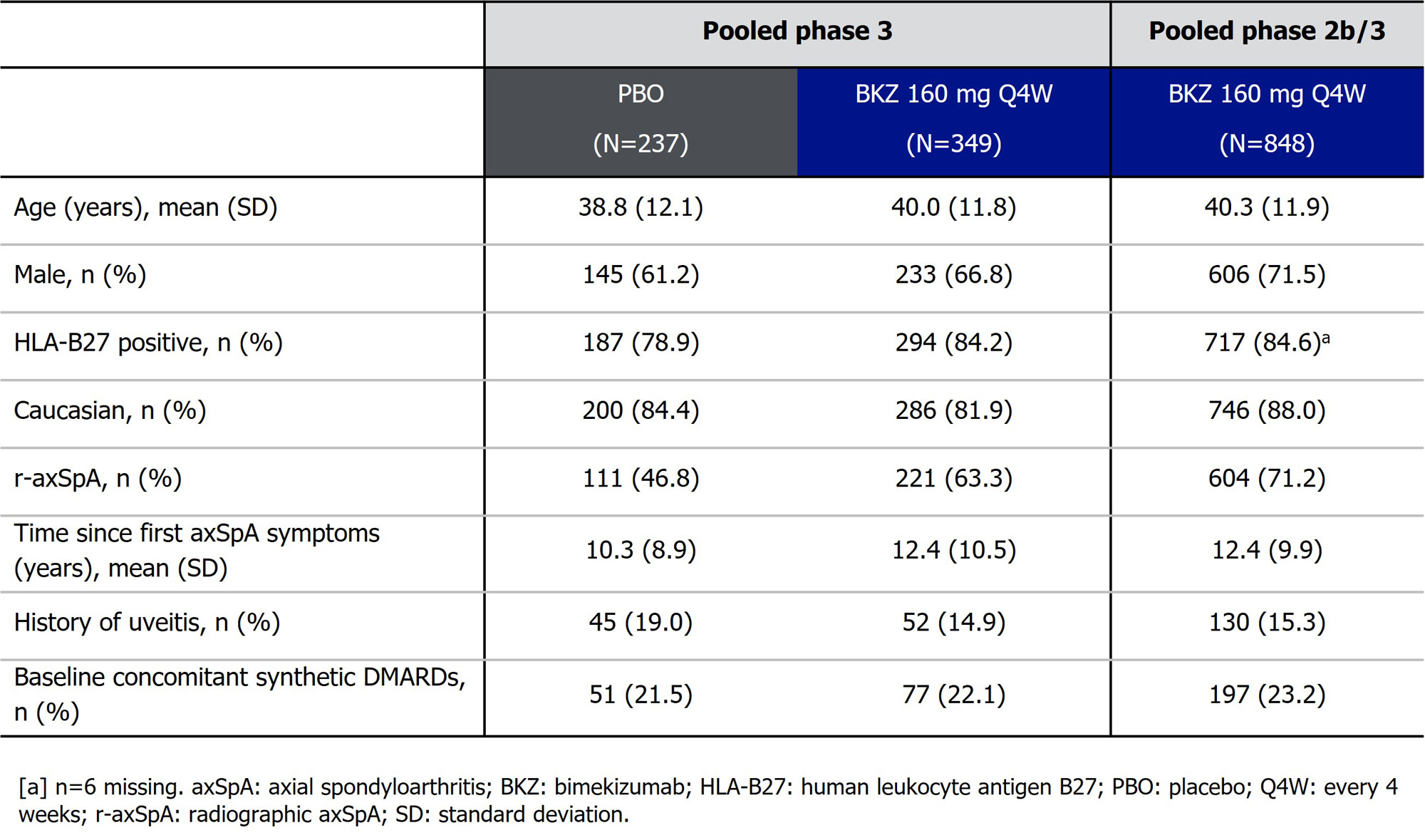Click the "Age (years), mean (SD)" row label
The height and width of the screenshot is (840, 1425).
pyautogui.click(x=145, y=207)
